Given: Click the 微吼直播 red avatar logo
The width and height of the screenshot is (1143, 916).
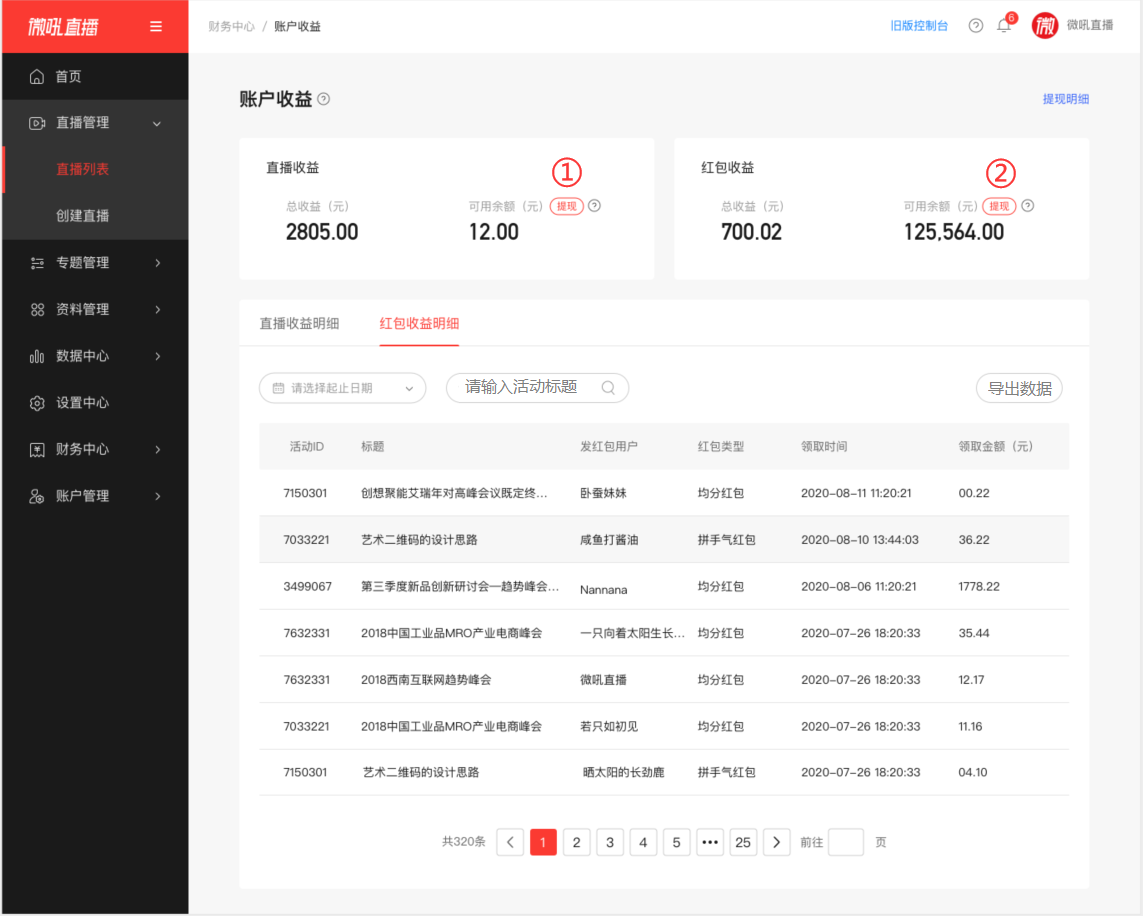Looking at the screenshot, I should [1045, 26].
